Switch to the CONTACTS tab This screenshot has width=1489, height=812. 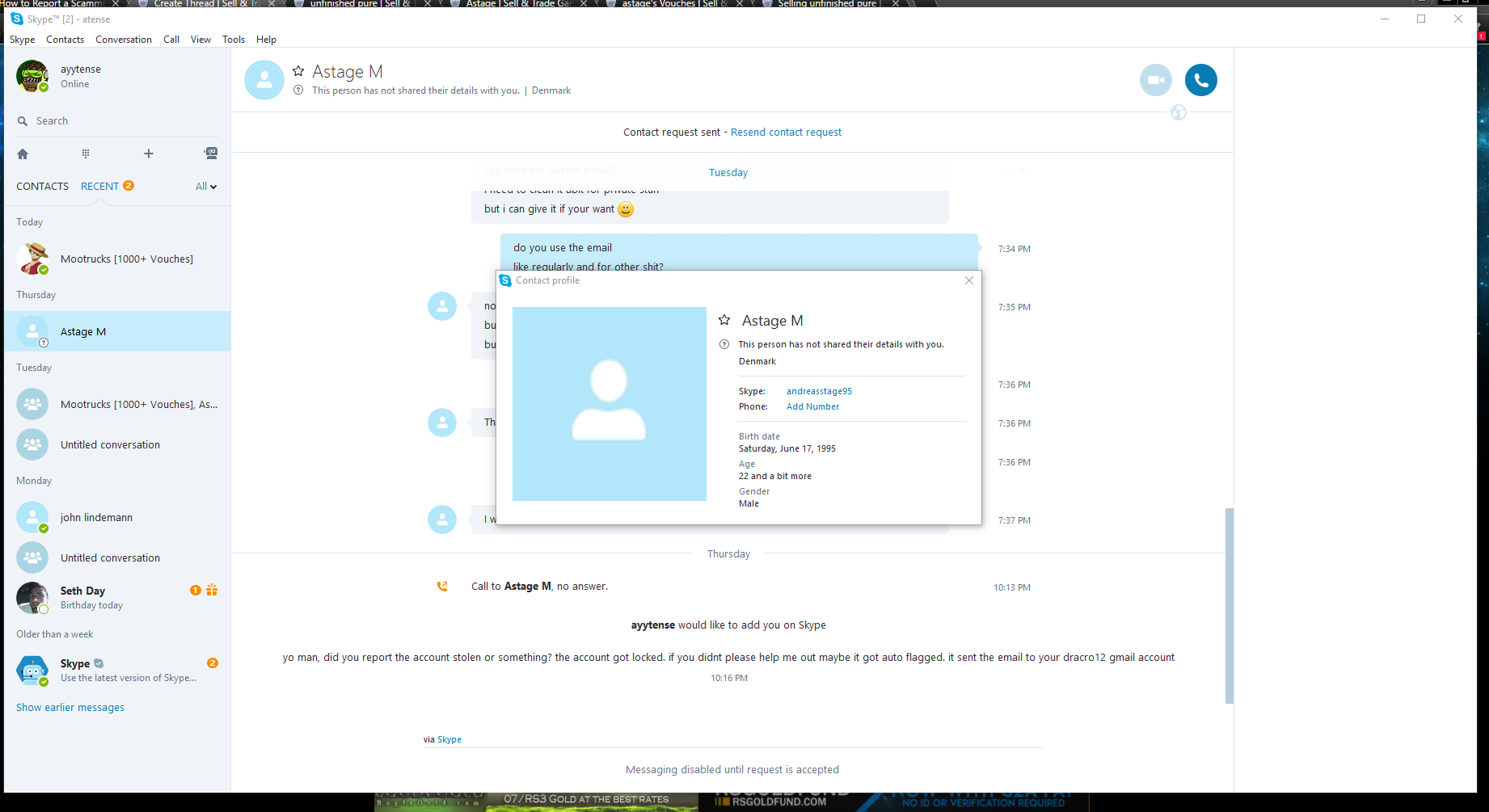click(x=43, y=187)
